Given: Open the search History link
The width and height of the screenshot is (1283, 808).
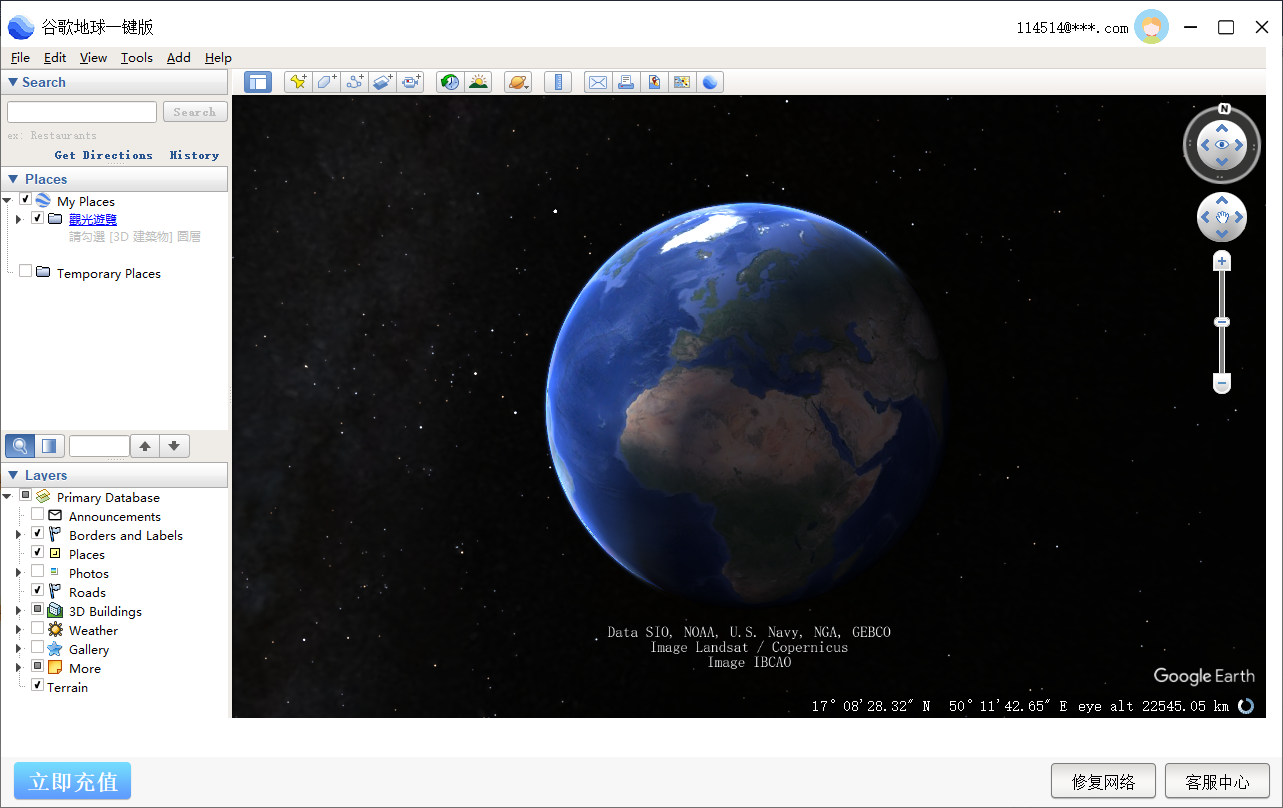Looking at the screenshot, I should [194, 155].
